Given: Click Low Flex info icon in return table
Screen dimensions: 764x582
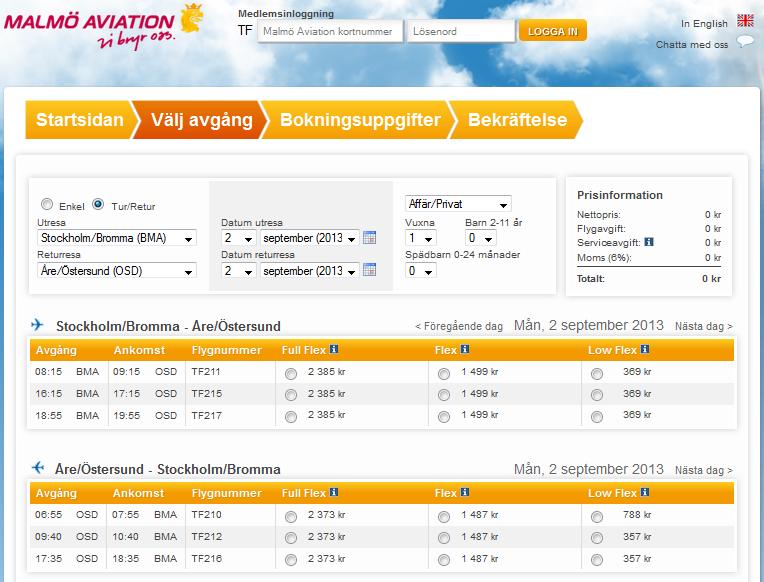Looking at the screenshot, I should pos(645,493).
